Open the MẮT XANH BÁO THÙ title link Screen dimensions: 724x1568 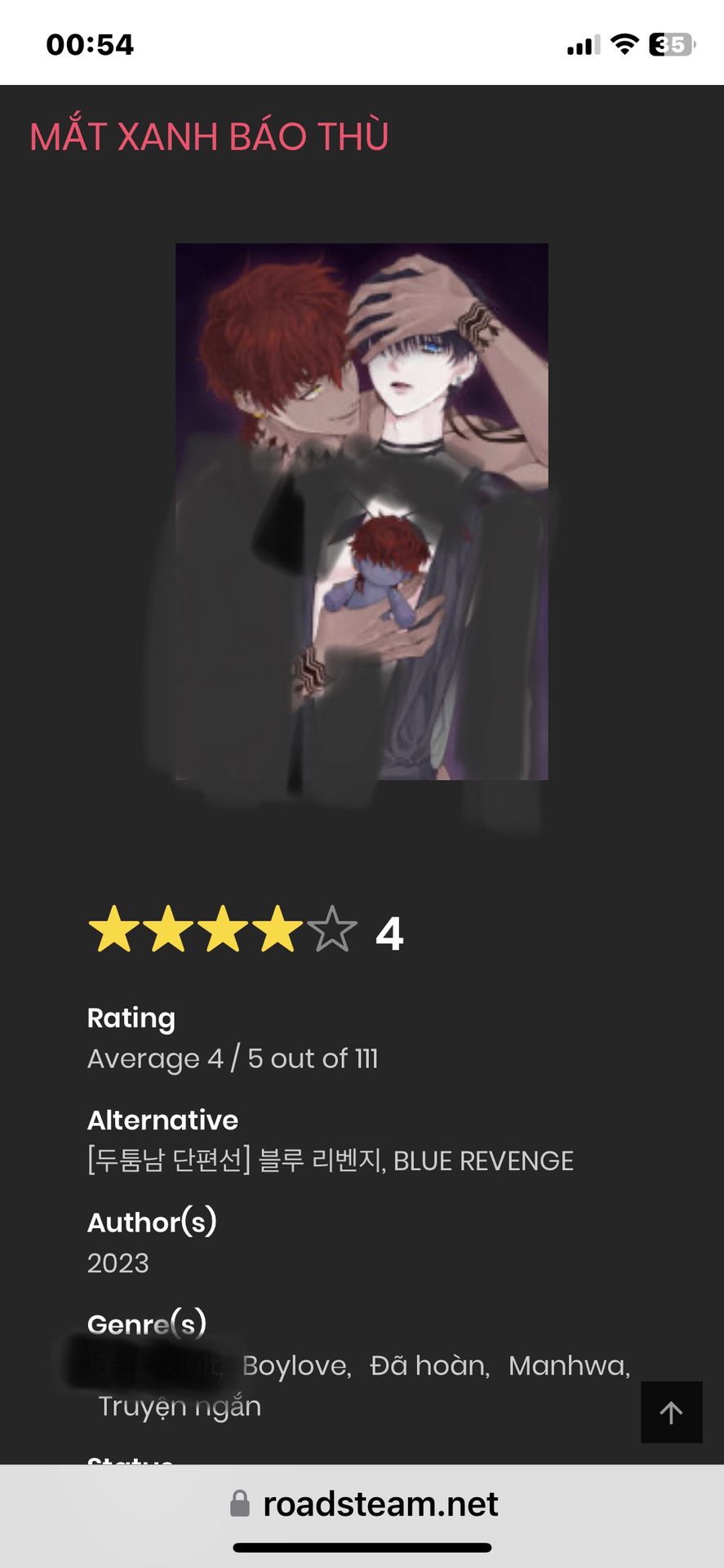pos(209,136)
